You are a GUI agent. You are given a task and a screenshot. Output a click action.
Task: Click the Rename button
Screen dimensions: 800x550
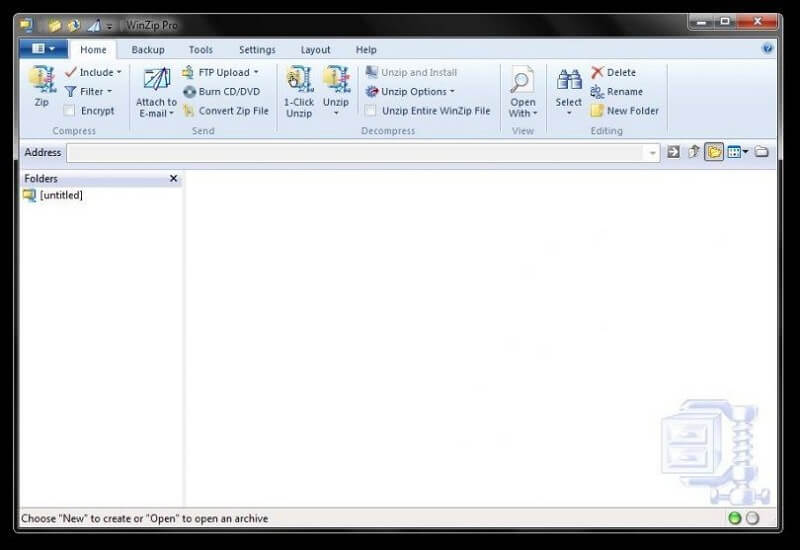(x=616, y=92)
